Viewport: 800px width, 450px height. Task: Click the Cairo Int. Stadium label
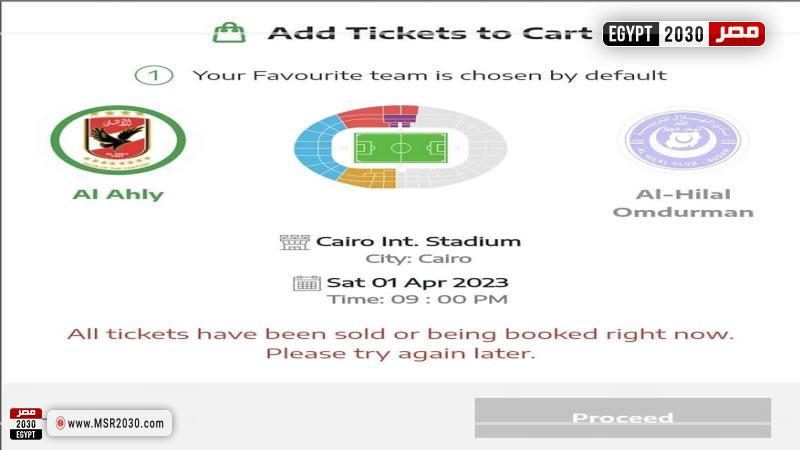coord(418,241)
